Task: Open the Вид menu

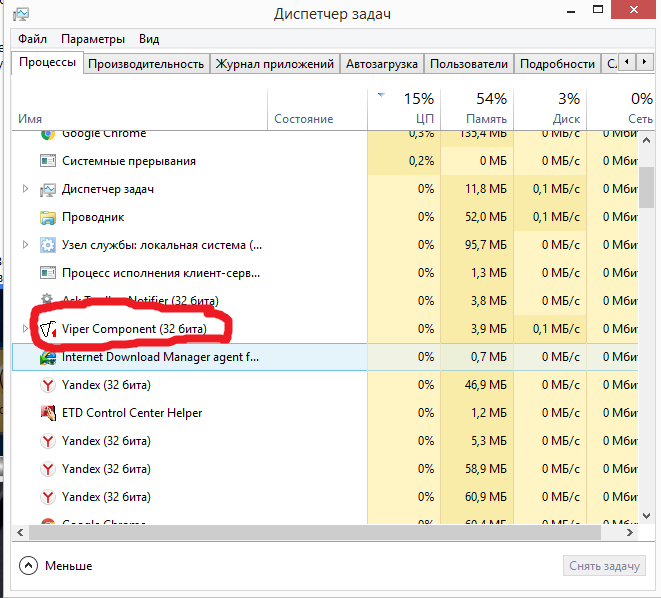Action: (x=149, y=39)
